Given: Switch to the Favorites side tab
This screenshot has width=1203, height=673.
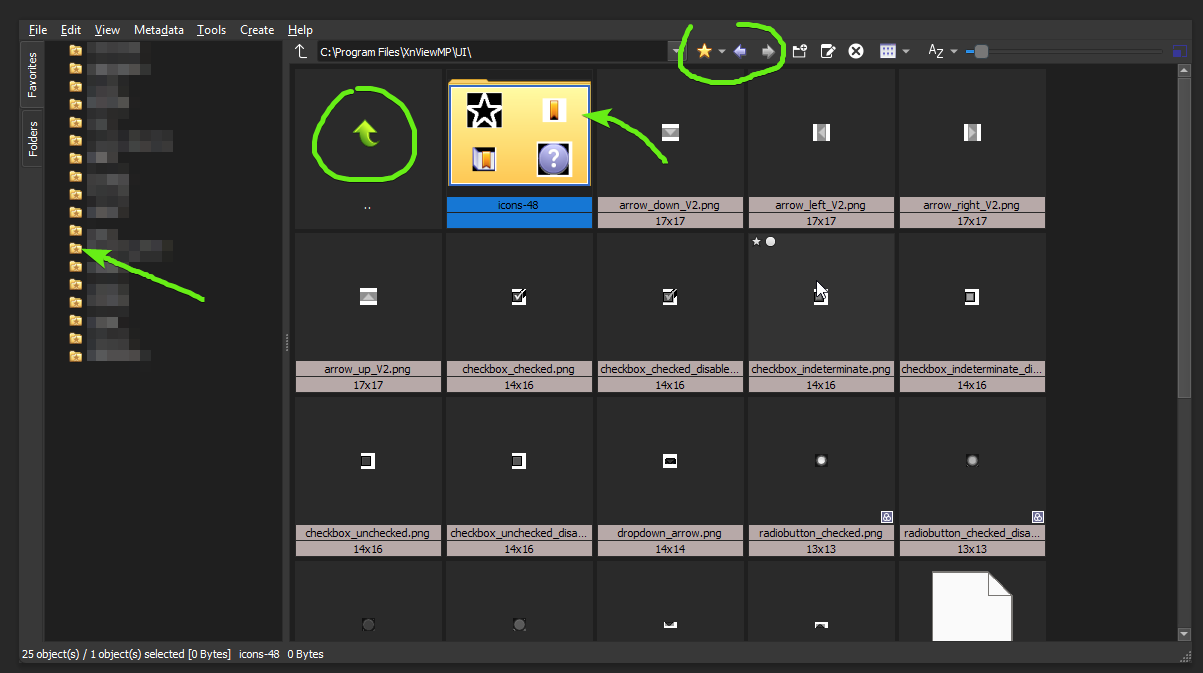Looking at the screenshot, I should point(32,74).
